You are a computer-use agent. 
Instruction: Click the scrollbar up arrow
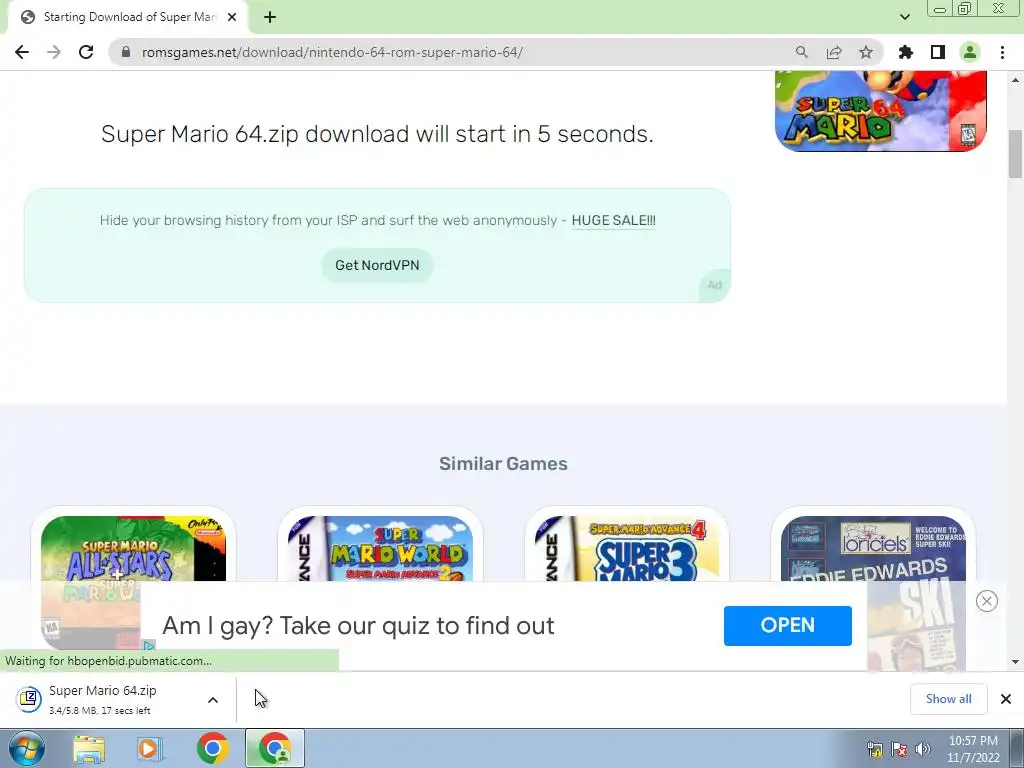click(x=1015, y=80)
